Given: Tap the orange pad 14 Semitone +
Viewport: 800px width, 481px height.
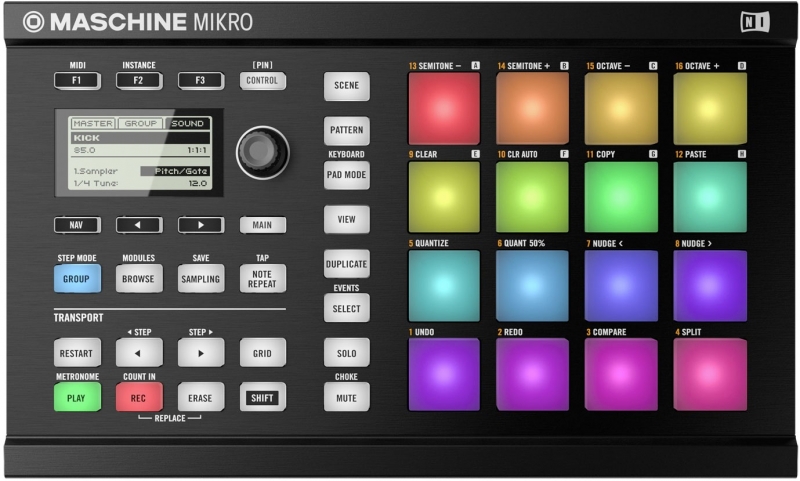Looking at the screenshot, I should [533, 108].
